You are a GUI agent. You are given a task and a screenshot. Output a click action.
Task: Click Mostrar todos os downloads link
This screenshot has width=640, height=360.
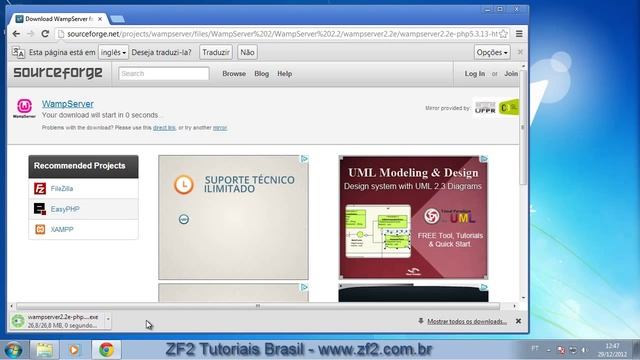click(x=467, y=322)
